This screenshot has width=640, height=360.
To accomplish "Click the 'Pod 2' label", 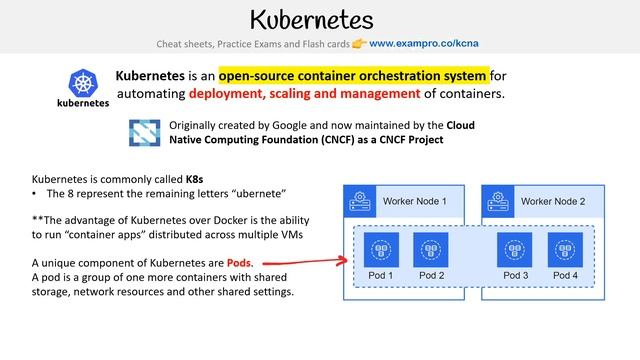I will pyautogui.click(x=431, y=276).
